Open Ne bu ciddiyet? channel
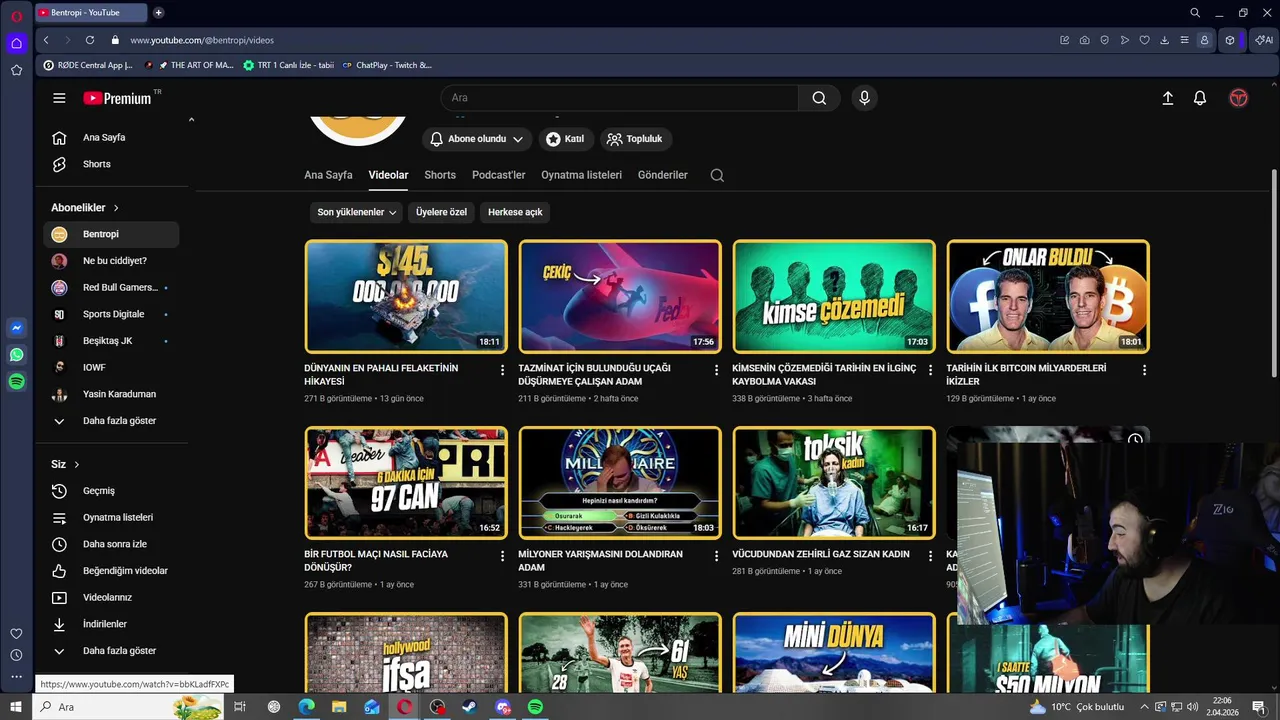This screenshot has width=1280, height=720. (110, 261)
